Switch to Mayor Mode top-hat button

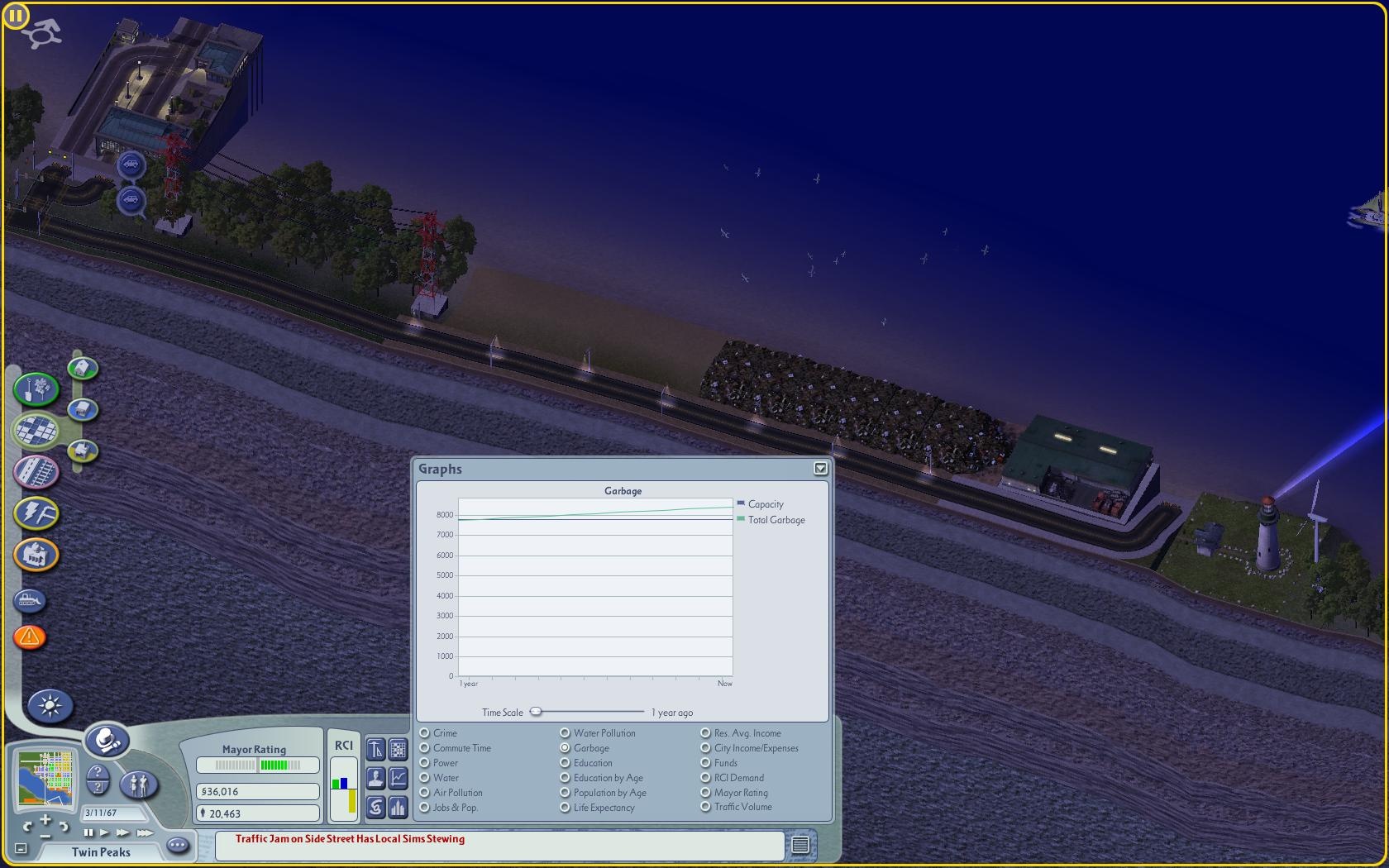(x=107, y=740)
